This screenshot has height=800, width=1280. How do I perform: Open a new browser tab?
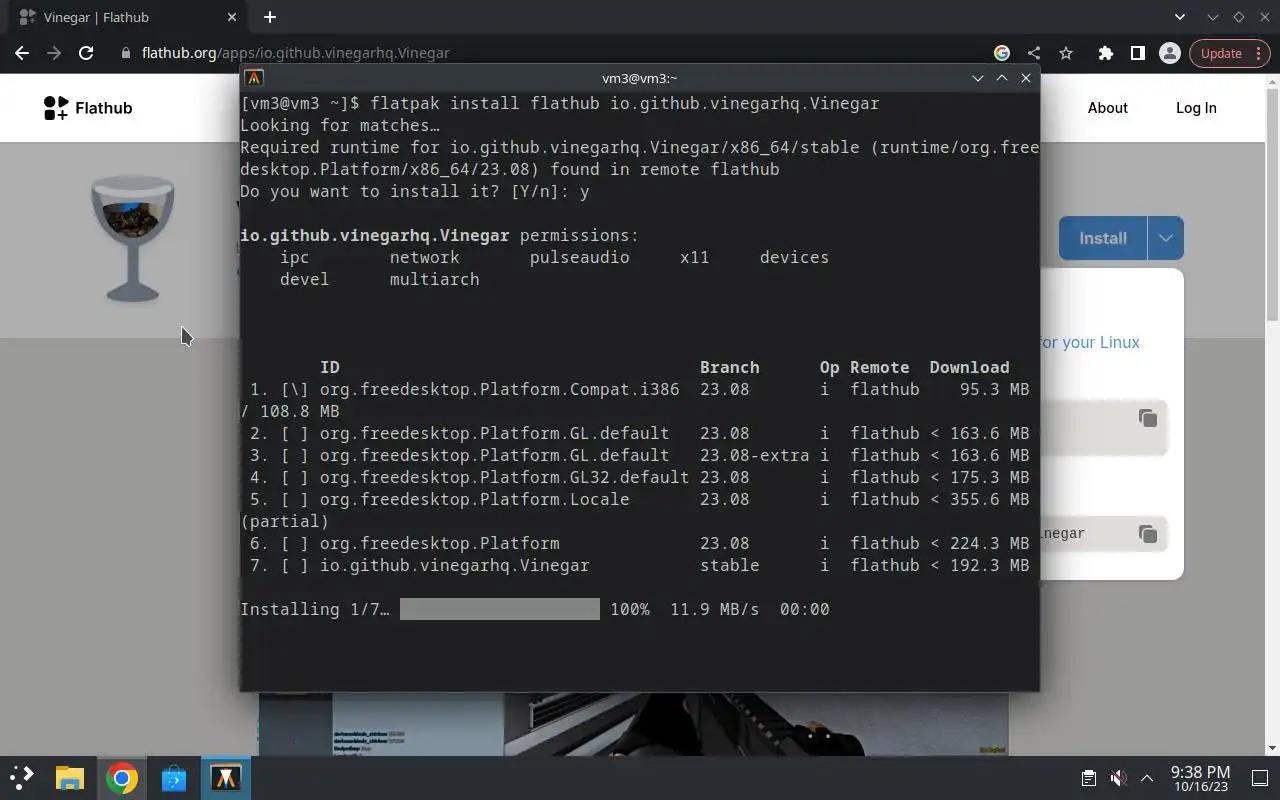click(270, 17)
